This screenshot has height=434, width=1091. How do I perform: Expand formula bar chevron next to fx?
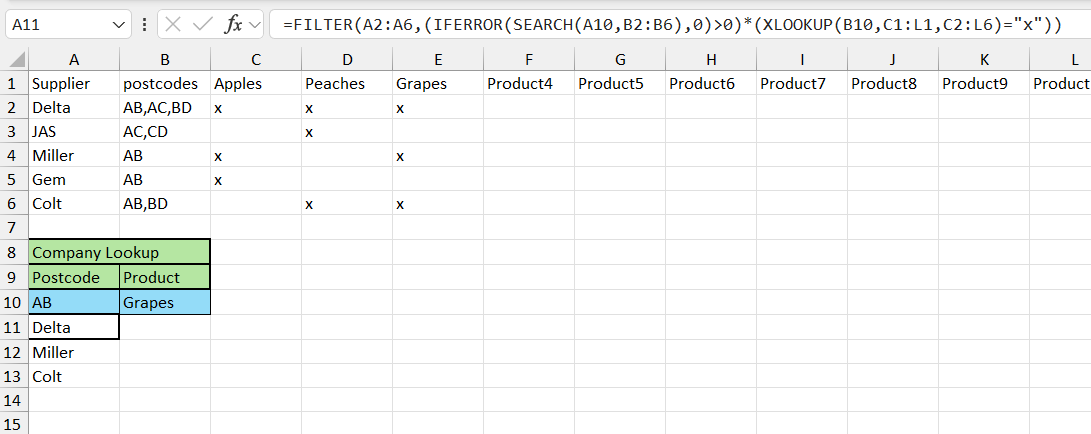click(x=255, y=26)
